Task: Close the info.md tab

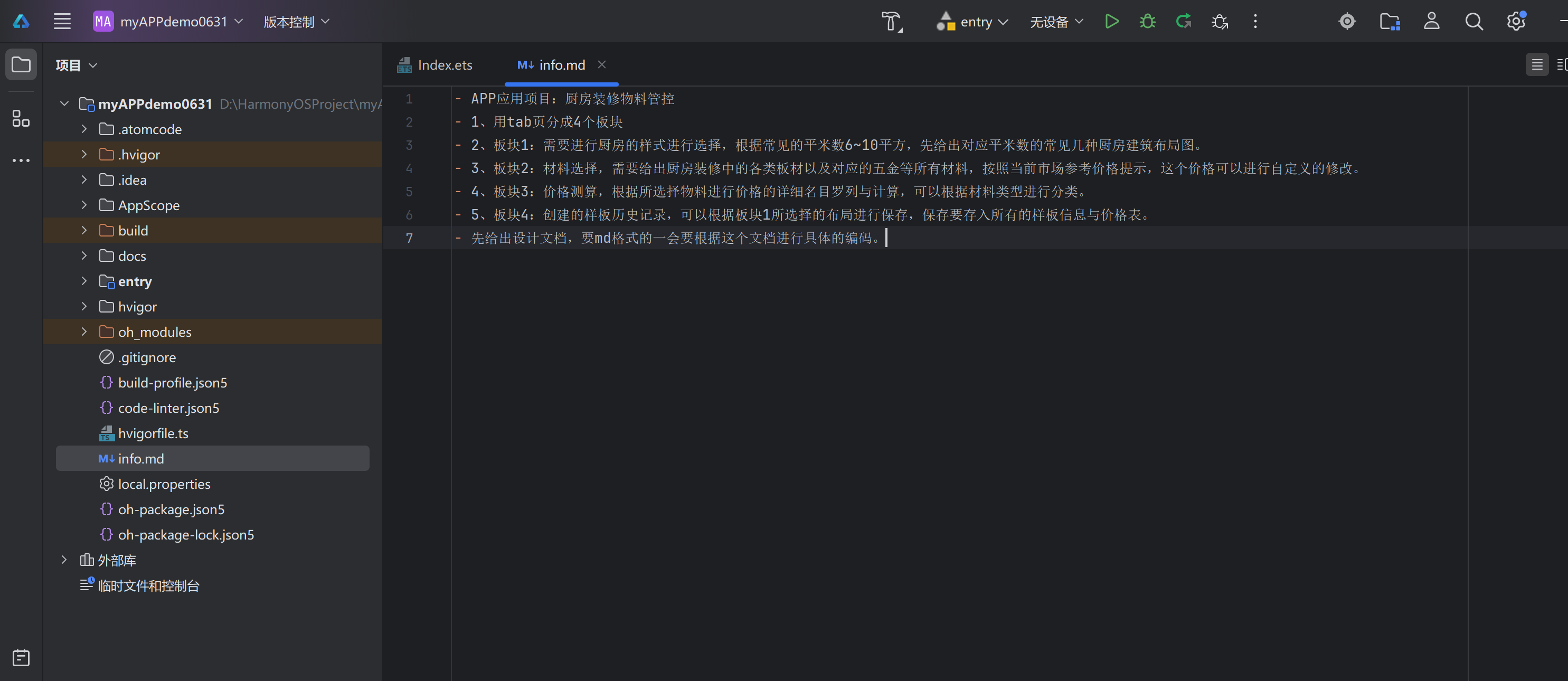Action: pyautogui.click(x=601, y=64)
